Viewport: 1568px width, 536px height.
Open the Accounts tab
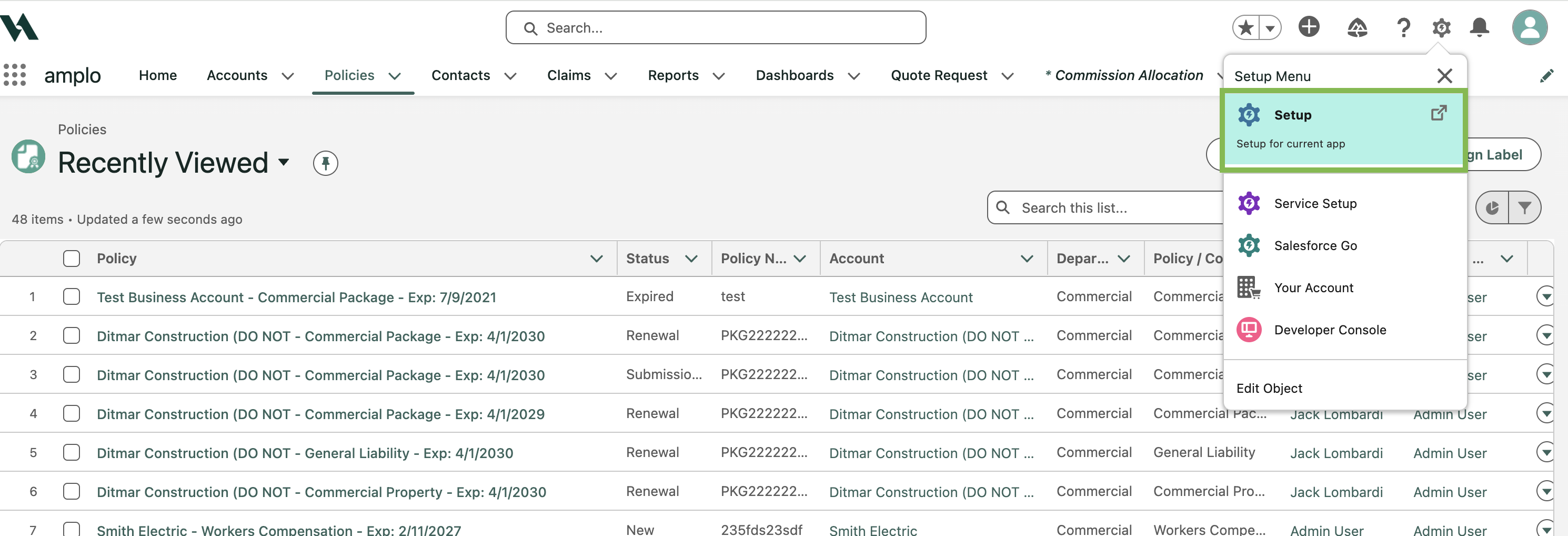tap(237, 75)
